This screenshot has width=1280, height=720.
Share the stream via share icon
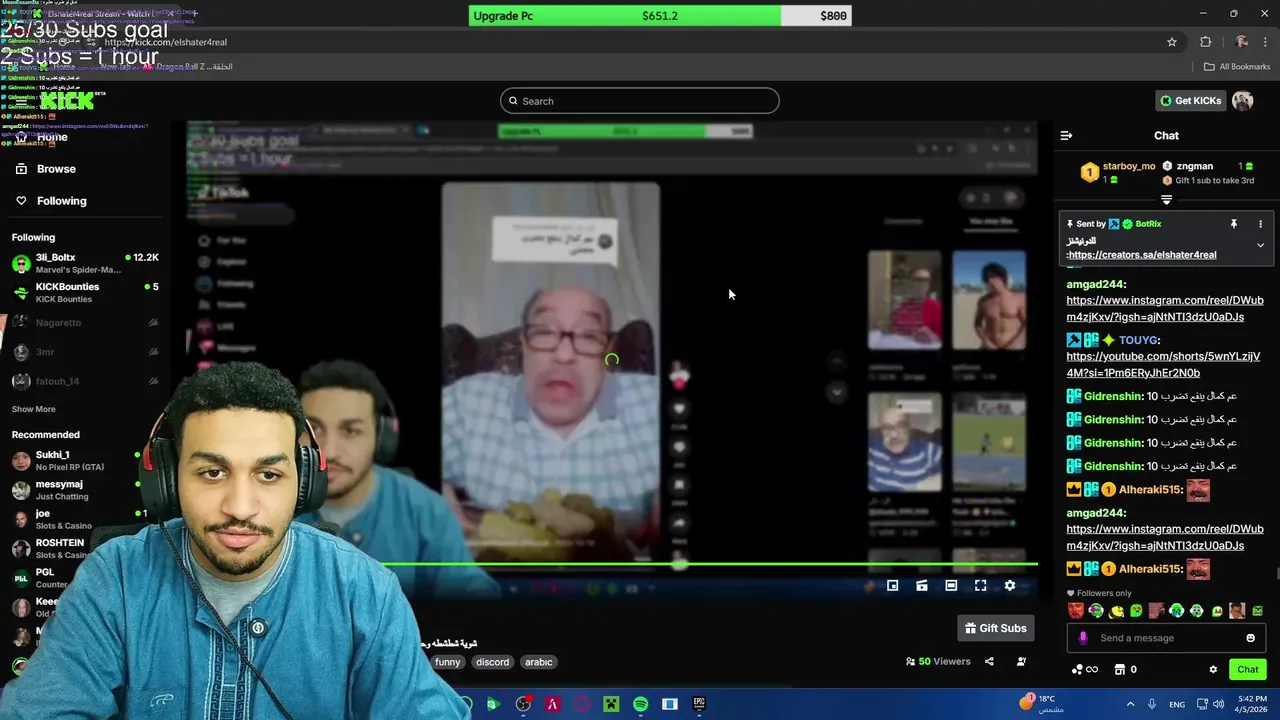[x=989, y=662]
